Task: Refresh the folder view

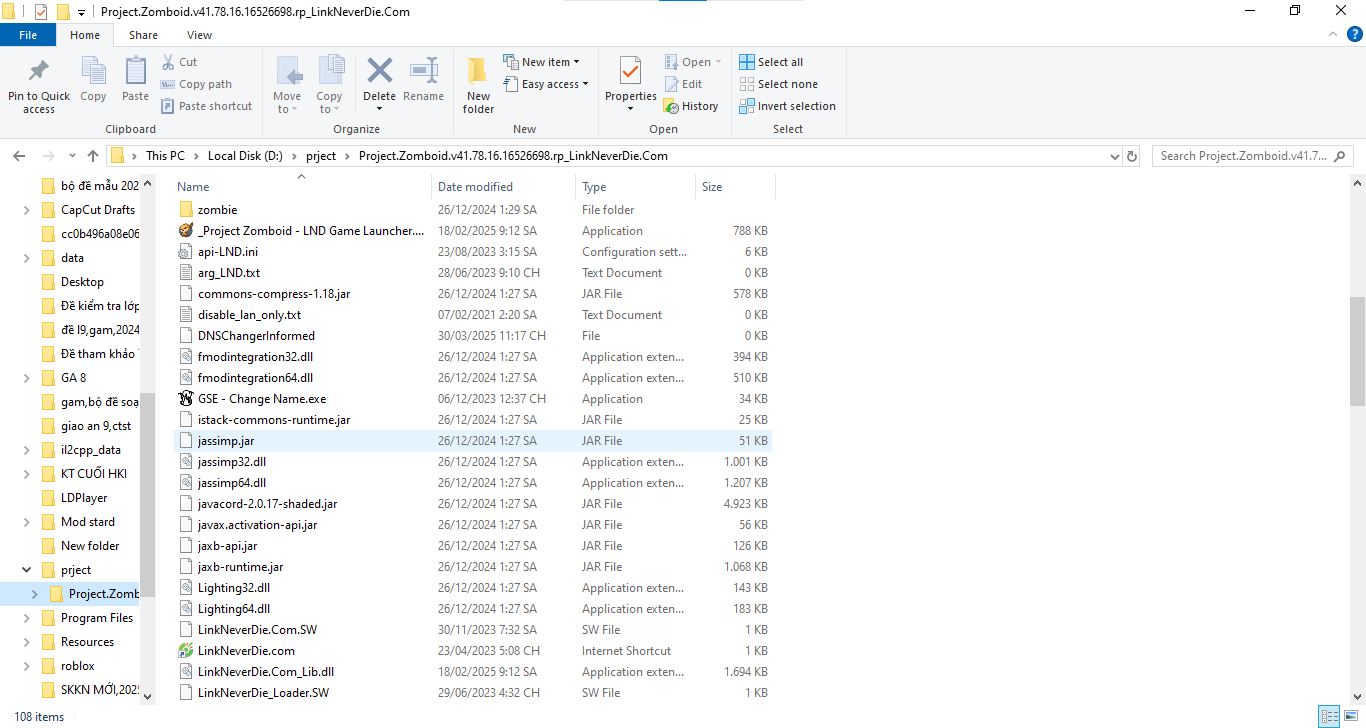Action: point(1131,155)
